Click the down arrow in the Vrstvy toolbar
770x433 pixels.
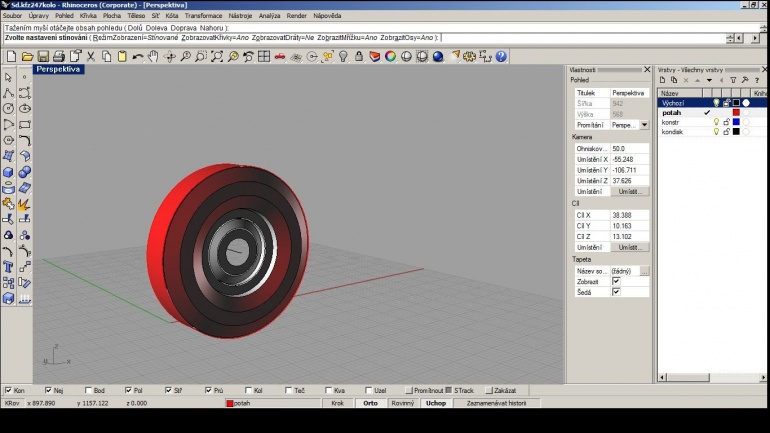click(710, 80)
